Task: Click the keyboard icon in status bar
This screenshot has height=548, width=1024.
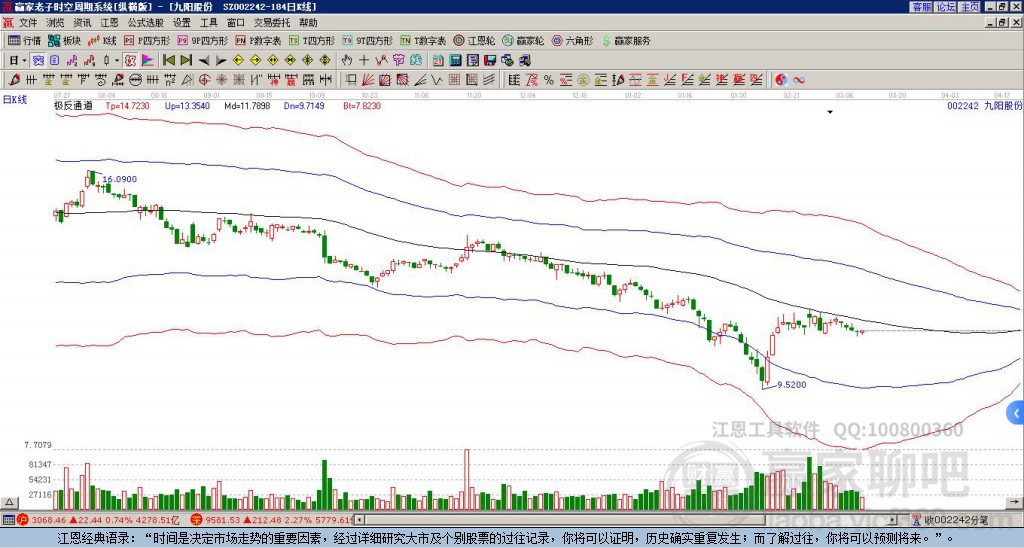Action: click(8, 520)
